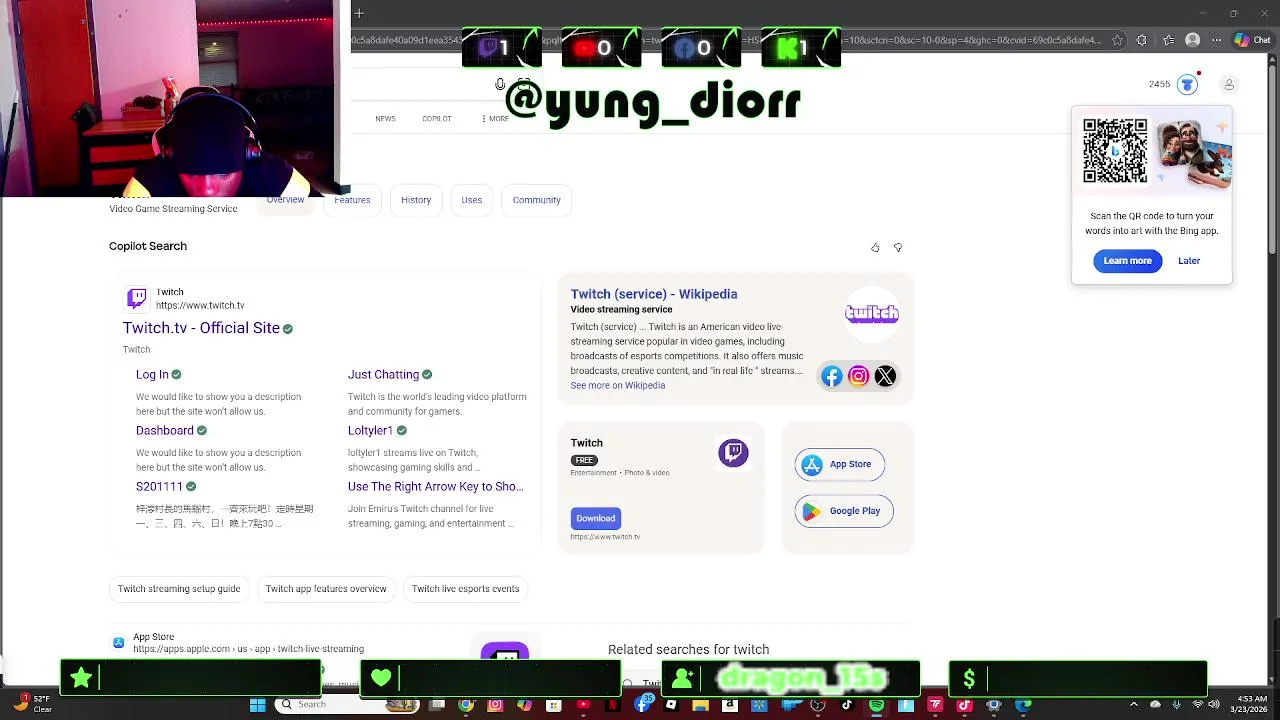Screen dimensions: 1280x720
Task: Switch to the Community tab
Action: [537, 200]
